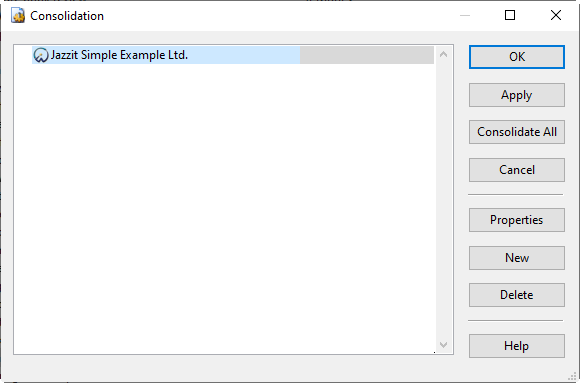Screen dimensions: 580x383
Task: Click the vertical scrollbar track in entity list
Action: click(444, 200)
